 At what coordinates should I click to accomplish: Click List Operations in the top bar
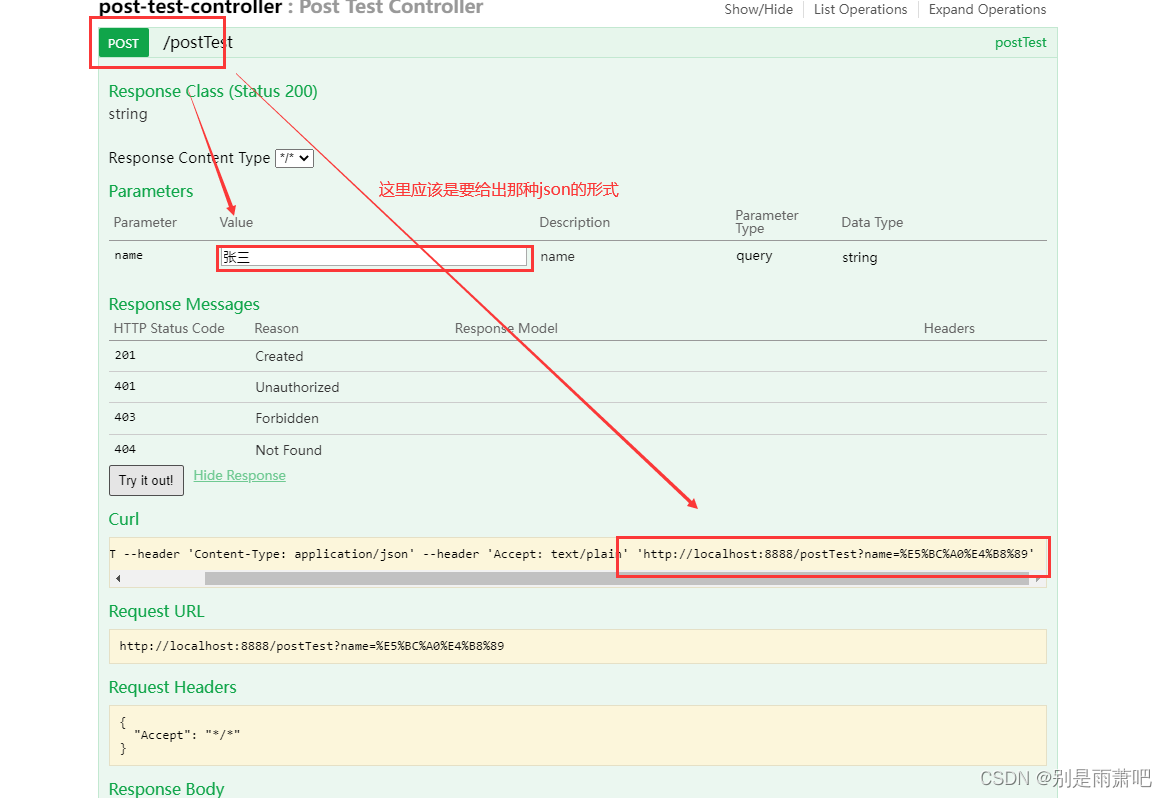coord(860,9)
